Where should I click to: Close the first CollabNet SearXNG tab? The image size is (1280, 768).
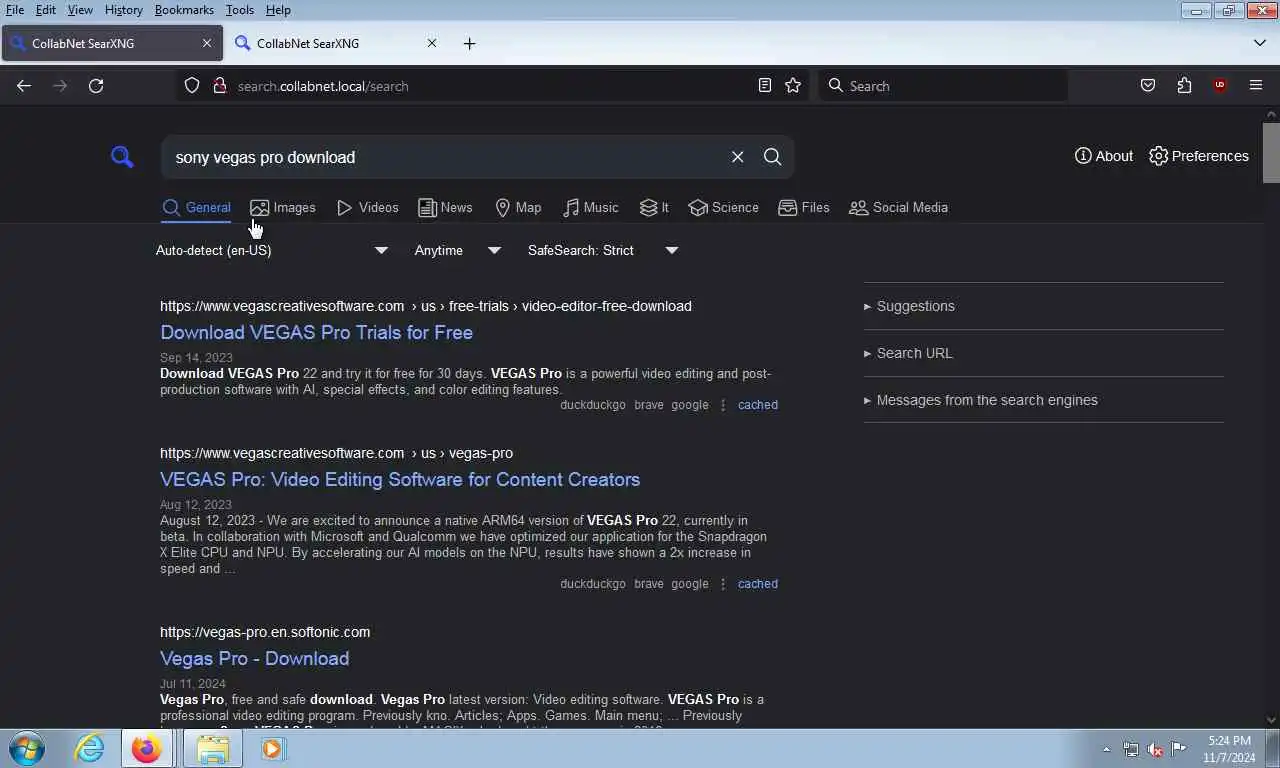click(207, 44)
